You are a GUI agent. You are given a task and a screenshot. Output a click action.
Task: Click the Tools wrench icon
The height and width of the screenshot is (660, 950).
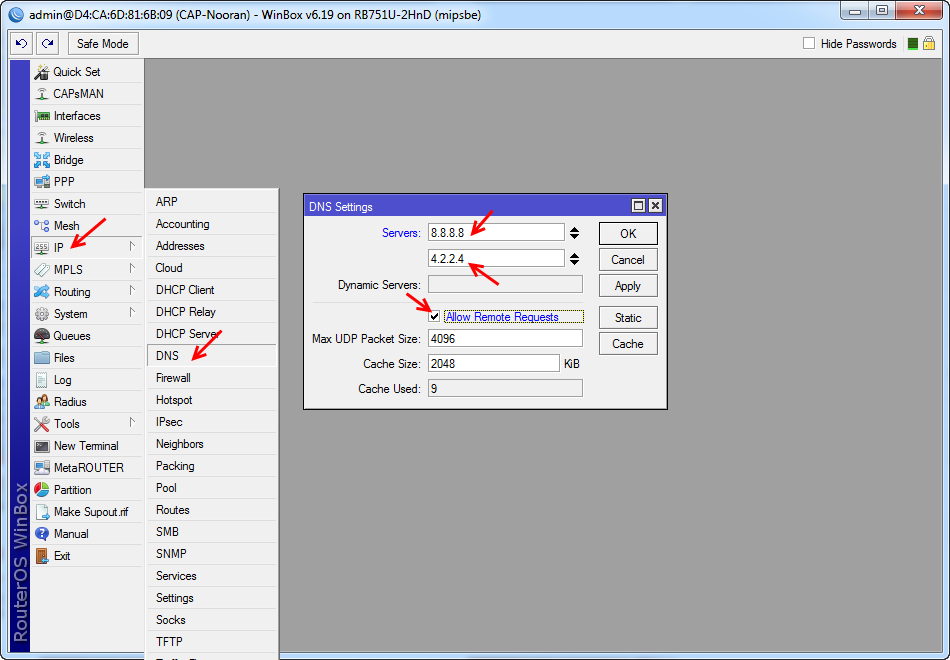click(42, 424)
